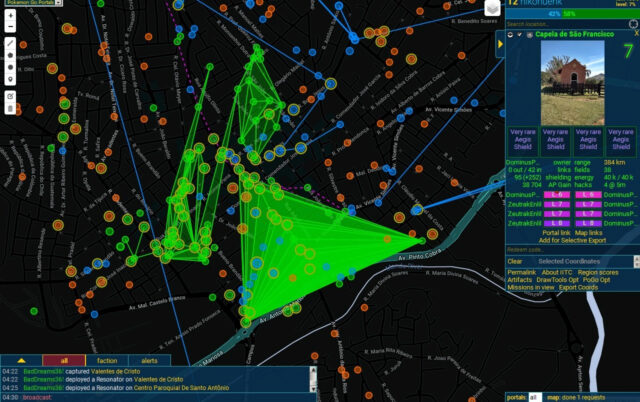Click the broadcast chat input line
The image size is (640, 402).
tap(170, 397)
